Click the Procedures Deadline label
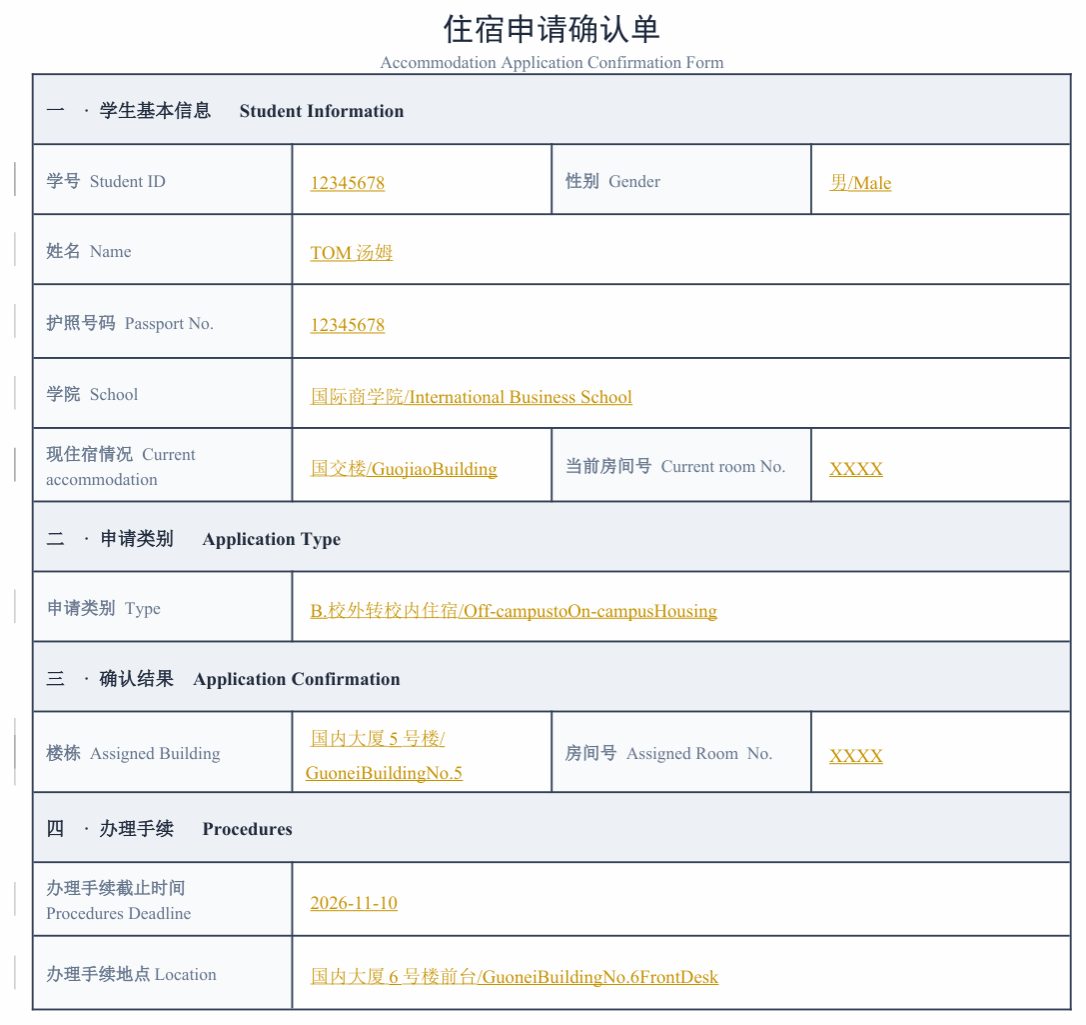Image resolution: width=1086 pixels, height=1025 pixels. pos(118,900)
